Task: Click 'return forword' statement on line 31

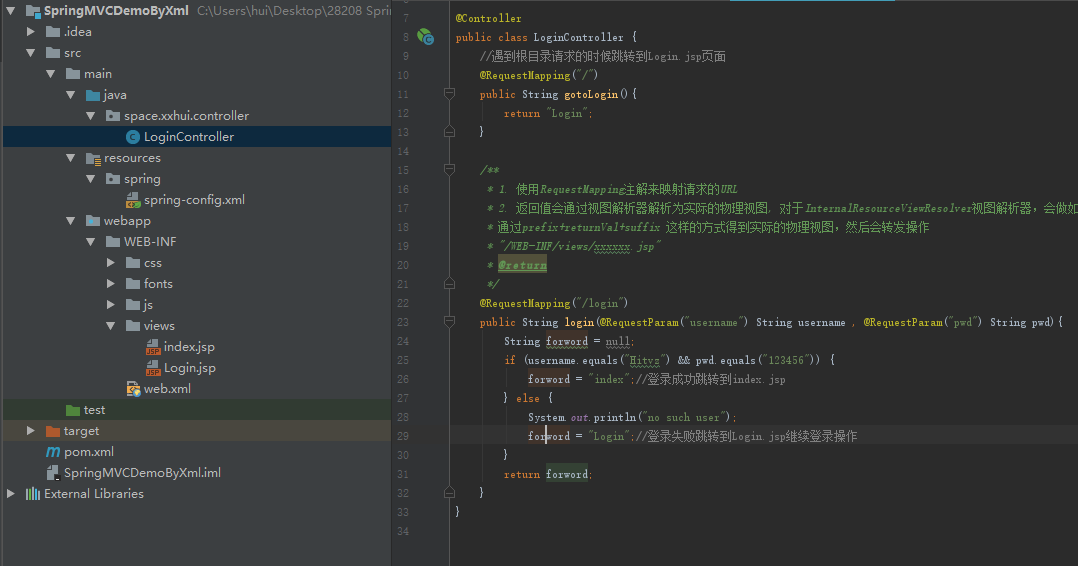Action: click(547, 475)
